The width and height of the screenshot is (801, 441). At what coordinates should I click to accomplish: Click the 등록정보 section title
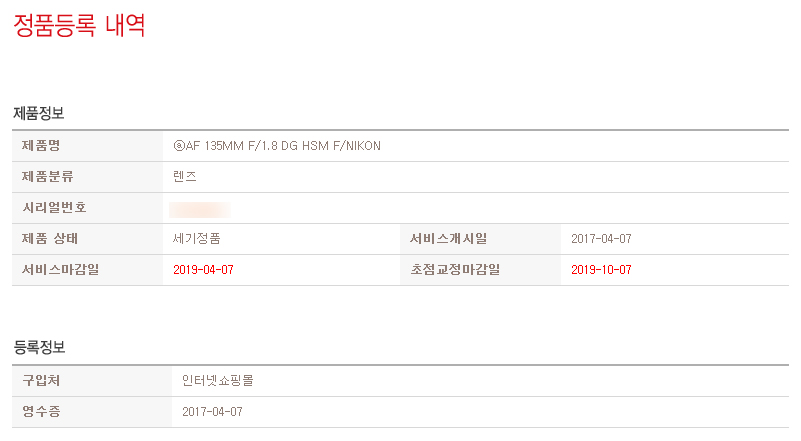[39, 347]
